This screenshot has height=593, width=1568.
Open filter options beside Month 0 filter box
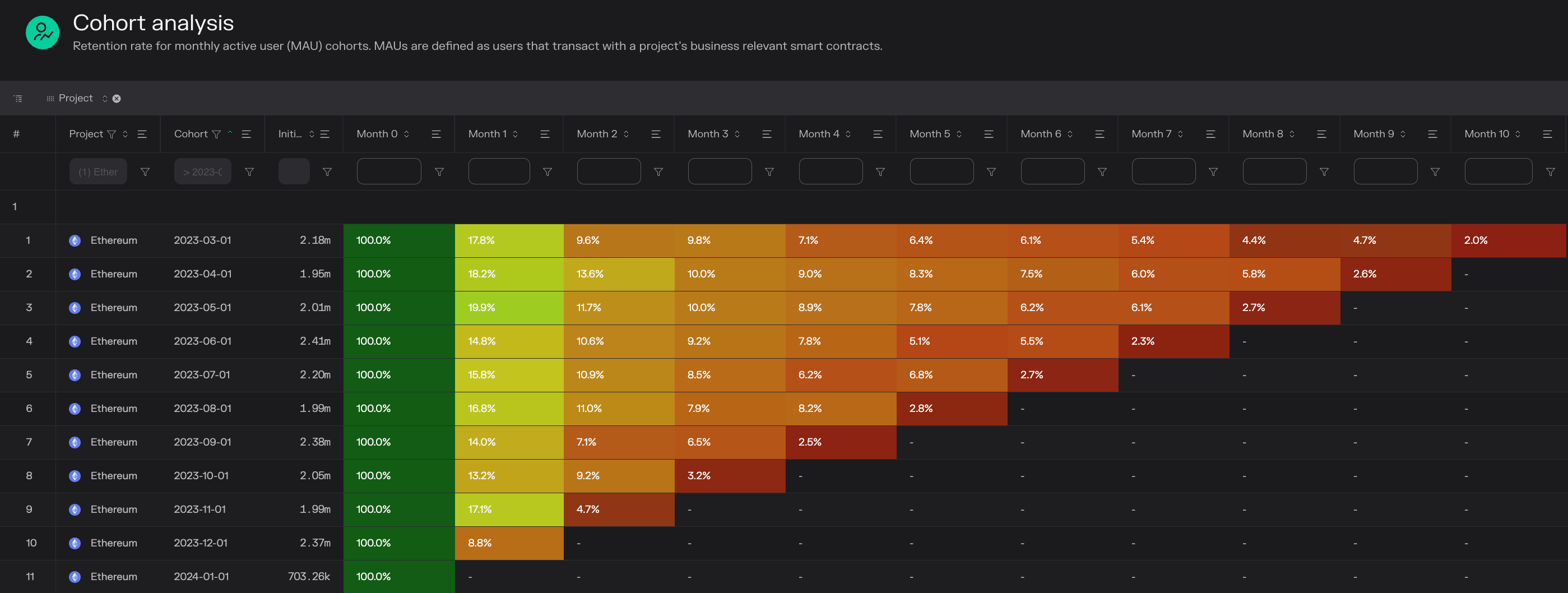pyautogui.click(x=439, y=172)
